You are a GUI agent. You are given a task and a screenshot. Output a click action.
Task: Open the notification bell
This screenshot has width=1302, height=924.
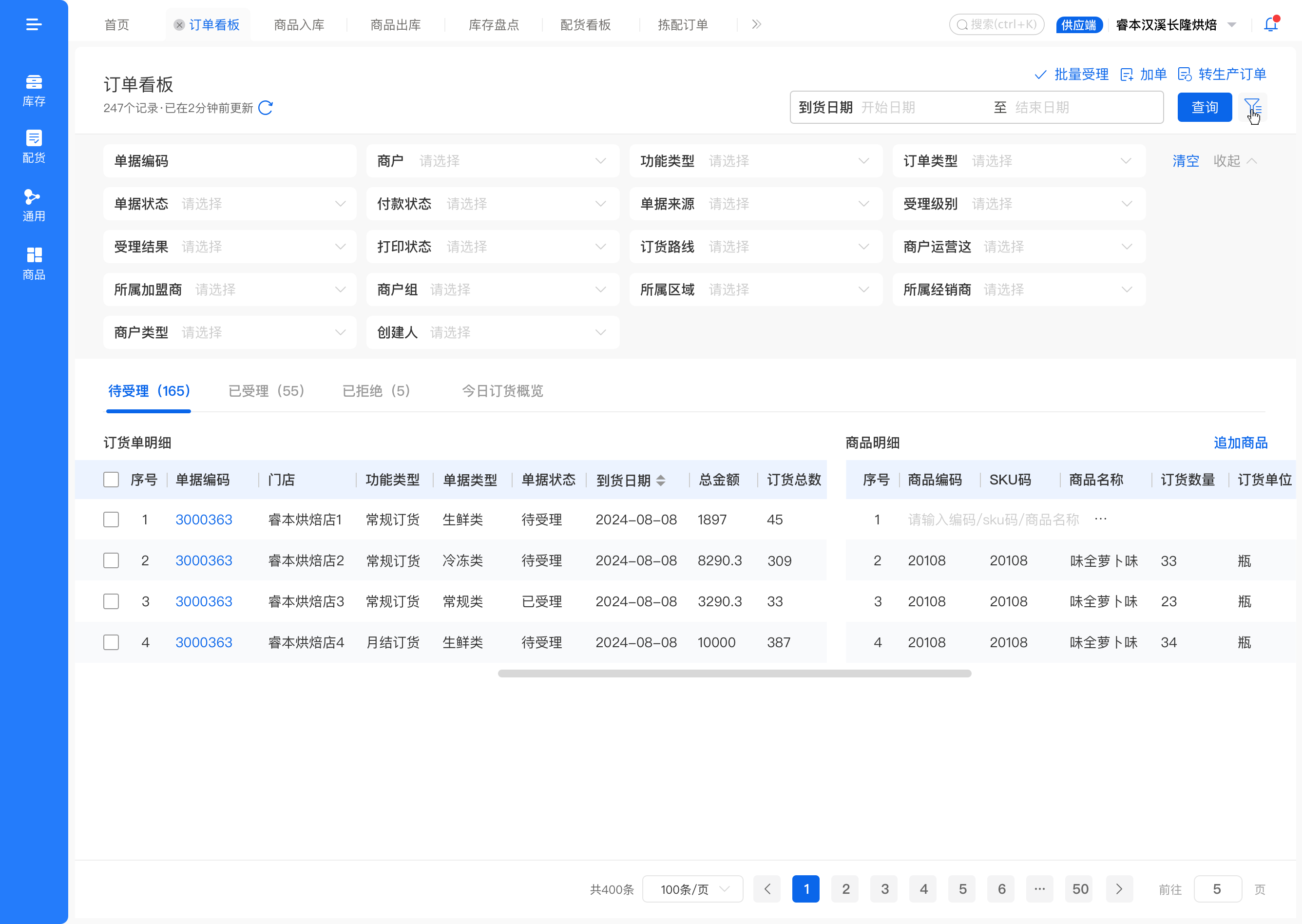1271,24
